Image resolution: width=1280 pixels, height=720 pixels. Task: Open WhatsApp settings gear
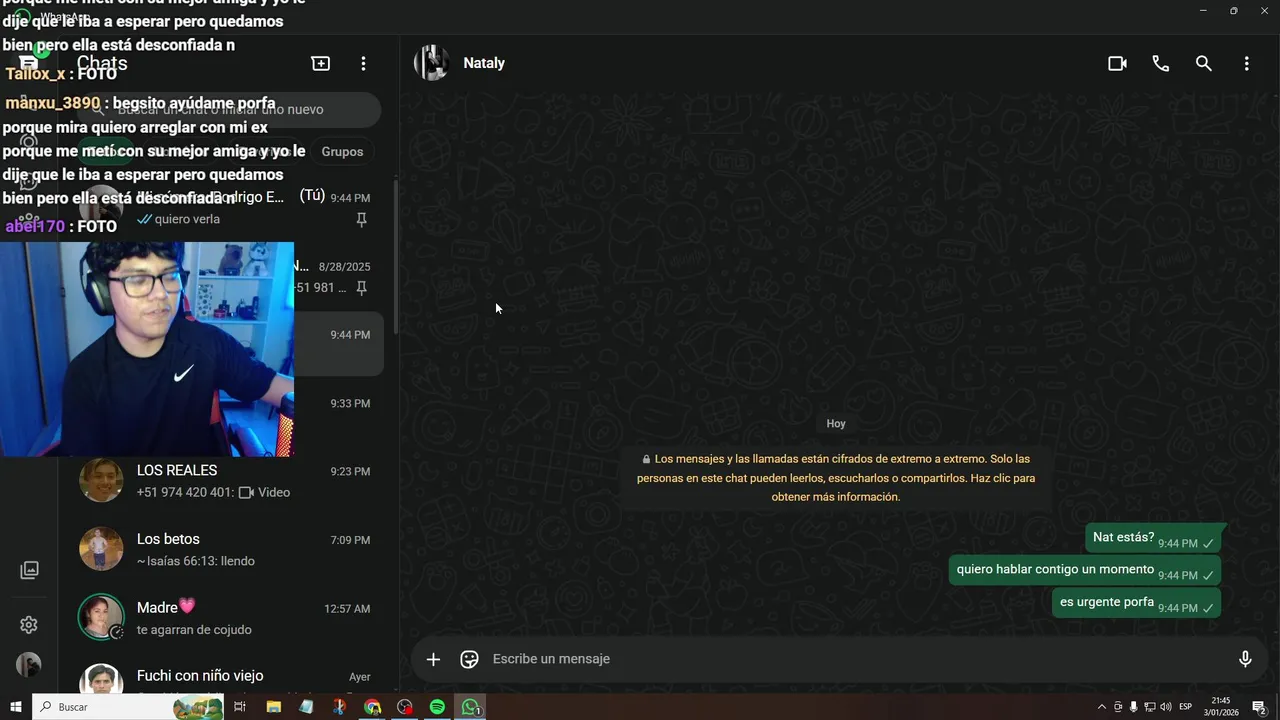point(29,625)
